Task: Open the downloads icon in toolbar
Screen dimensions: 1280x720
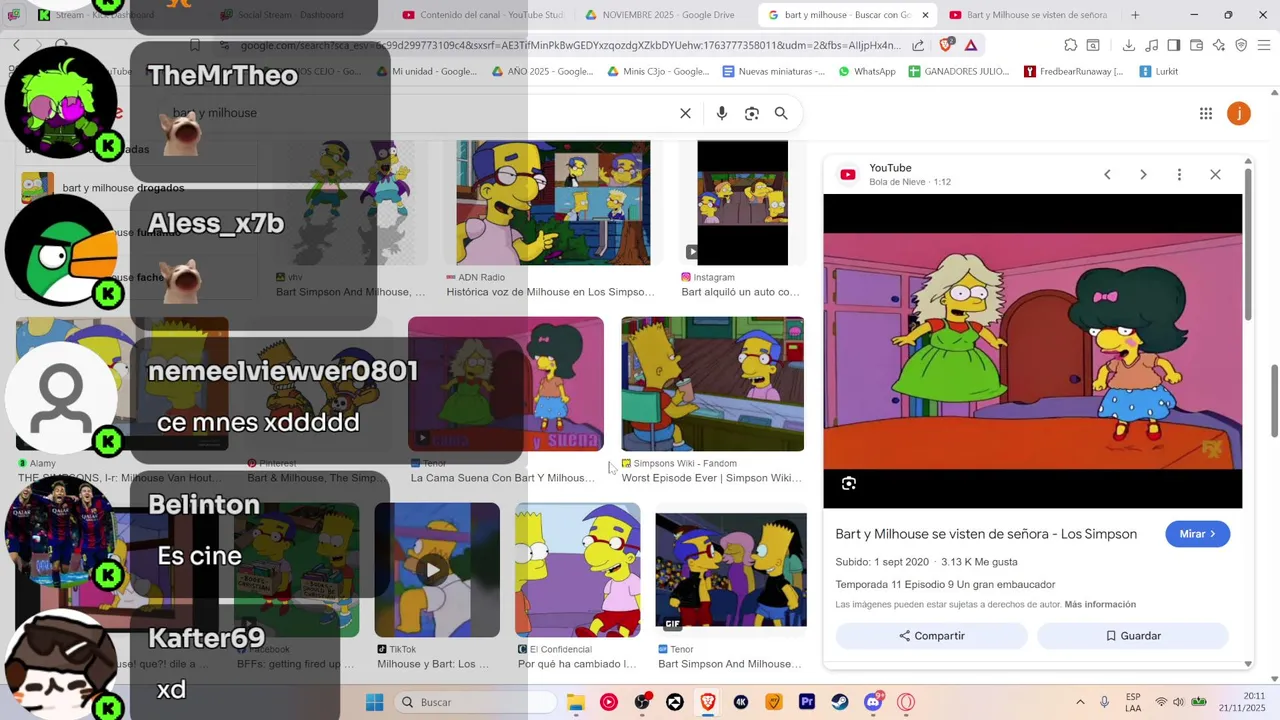Action: (x=1128, y=45)
